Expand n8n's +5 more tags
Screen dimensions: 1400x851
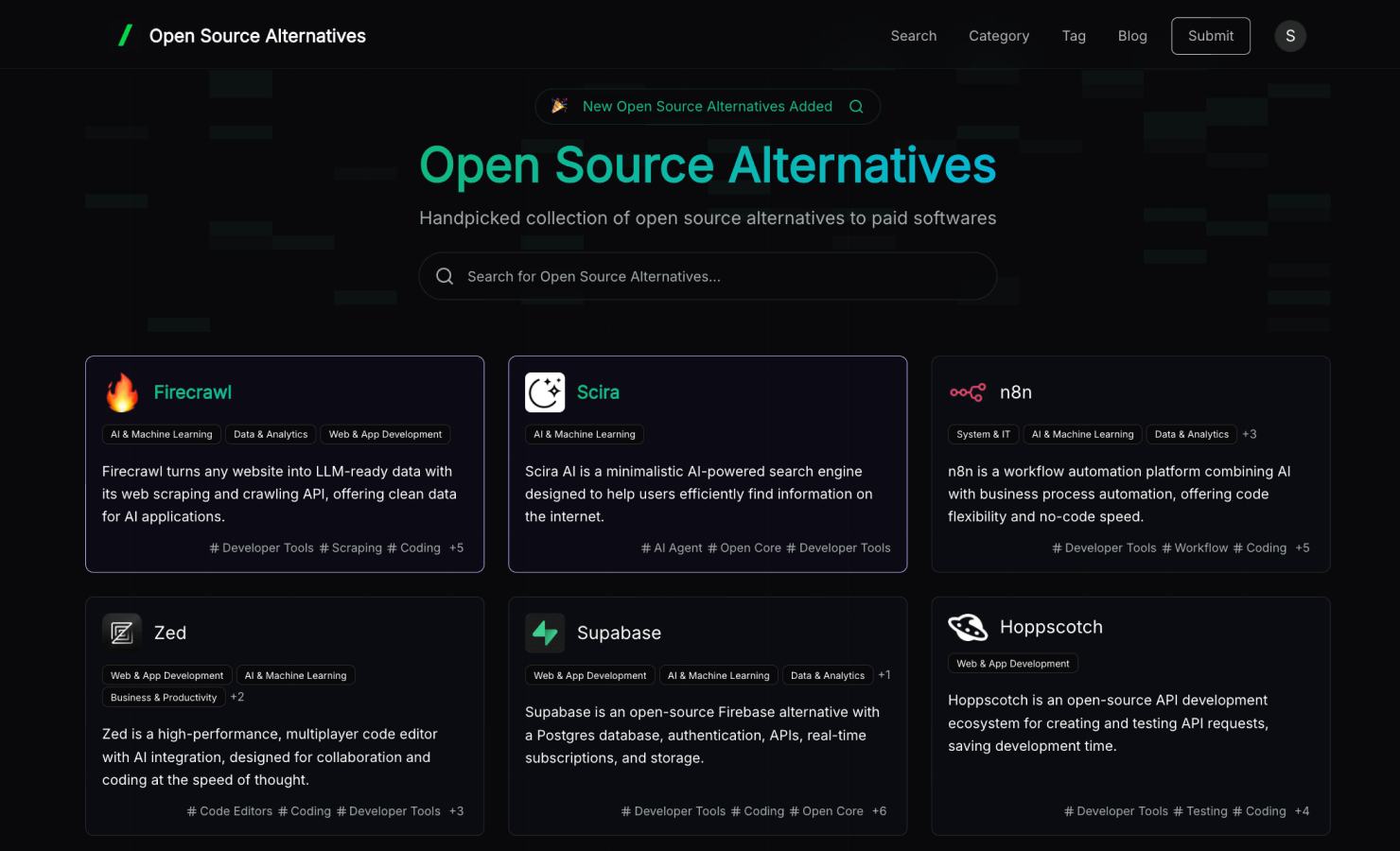(1303, 548)
